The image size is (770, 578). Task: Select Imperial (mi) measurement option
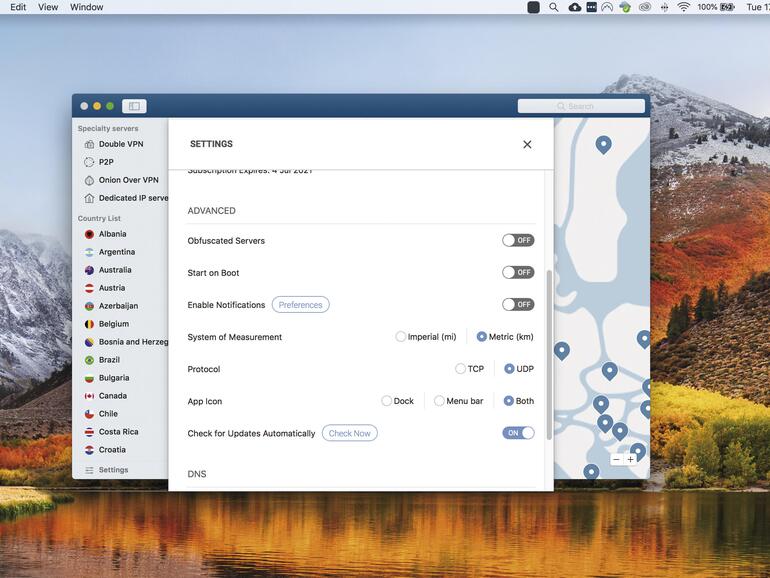point(401,337)
